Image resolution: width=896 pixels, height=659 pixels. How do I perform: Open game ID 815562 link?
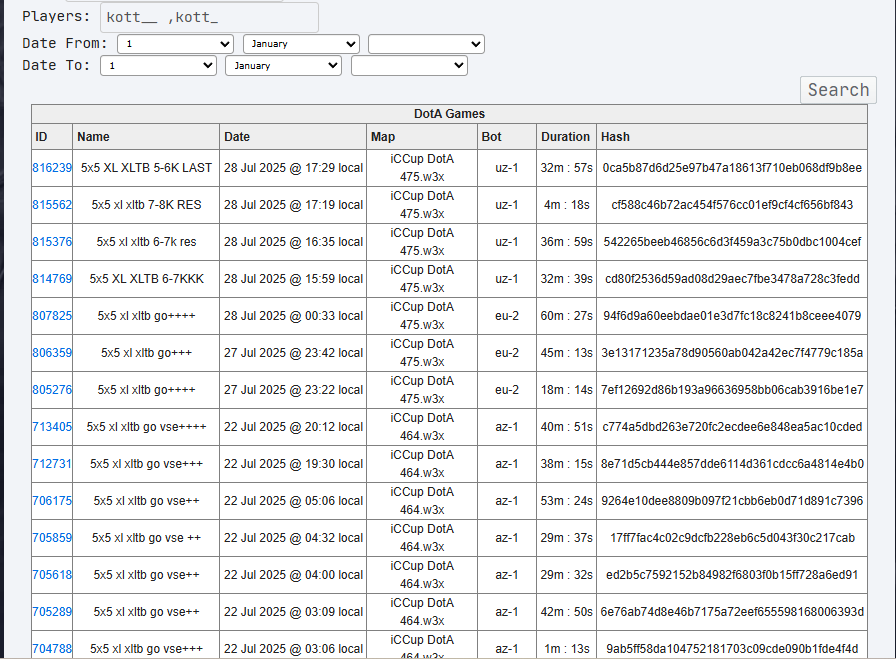tap(52, 205)
